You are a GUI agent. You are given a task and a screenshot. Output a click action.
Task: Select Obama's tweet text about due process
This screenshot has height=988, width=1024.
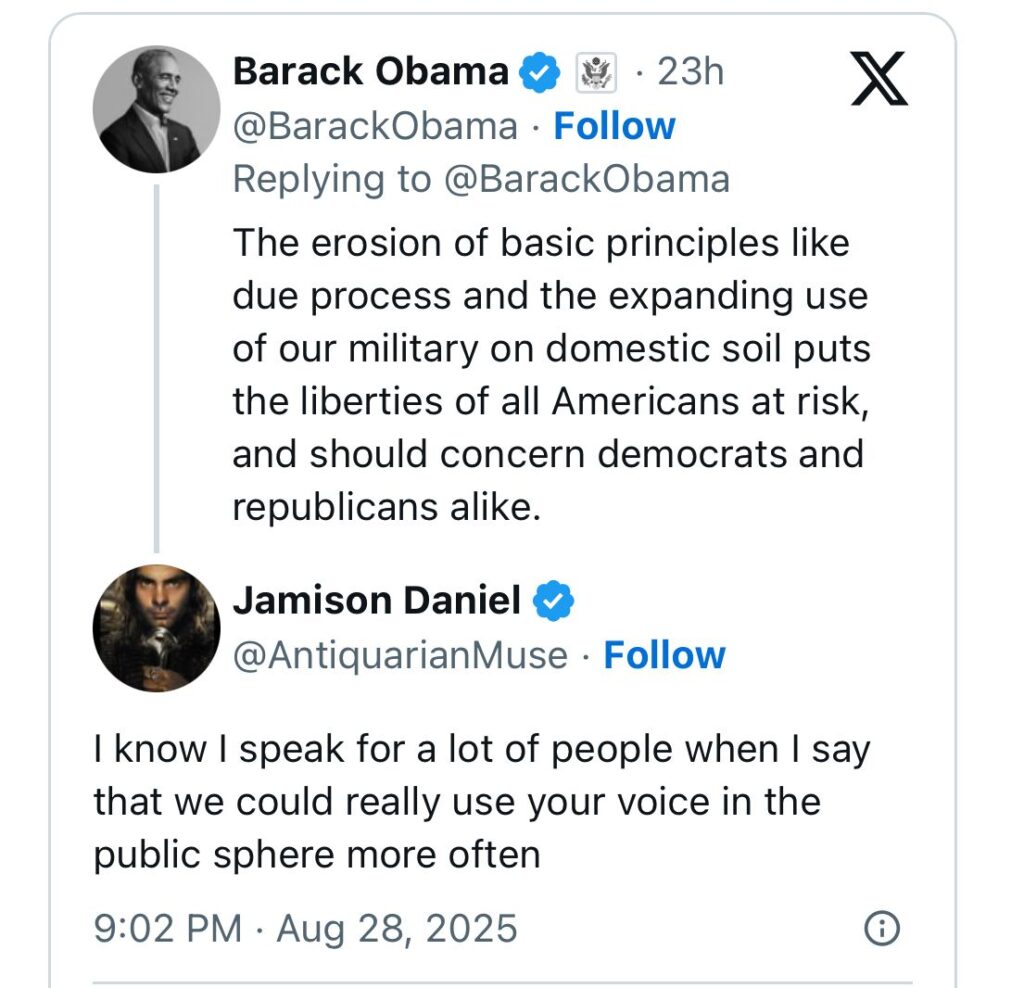click(x=550, y=374)
